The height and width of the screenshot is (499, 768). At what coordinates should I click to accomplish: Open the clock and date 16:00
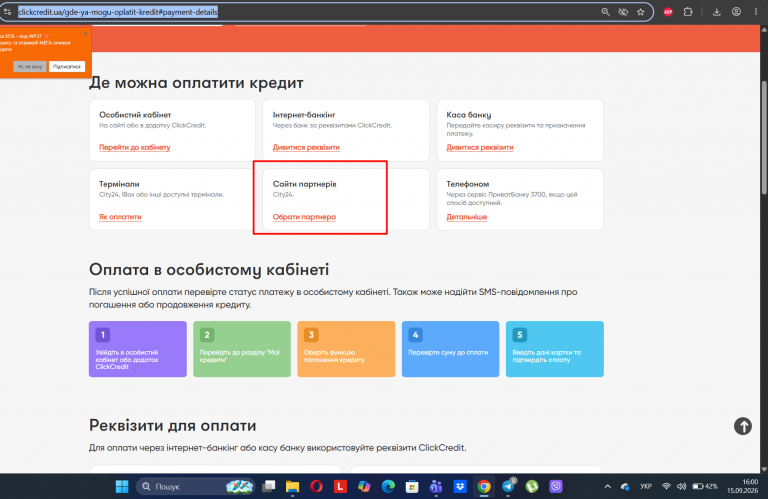742,486
